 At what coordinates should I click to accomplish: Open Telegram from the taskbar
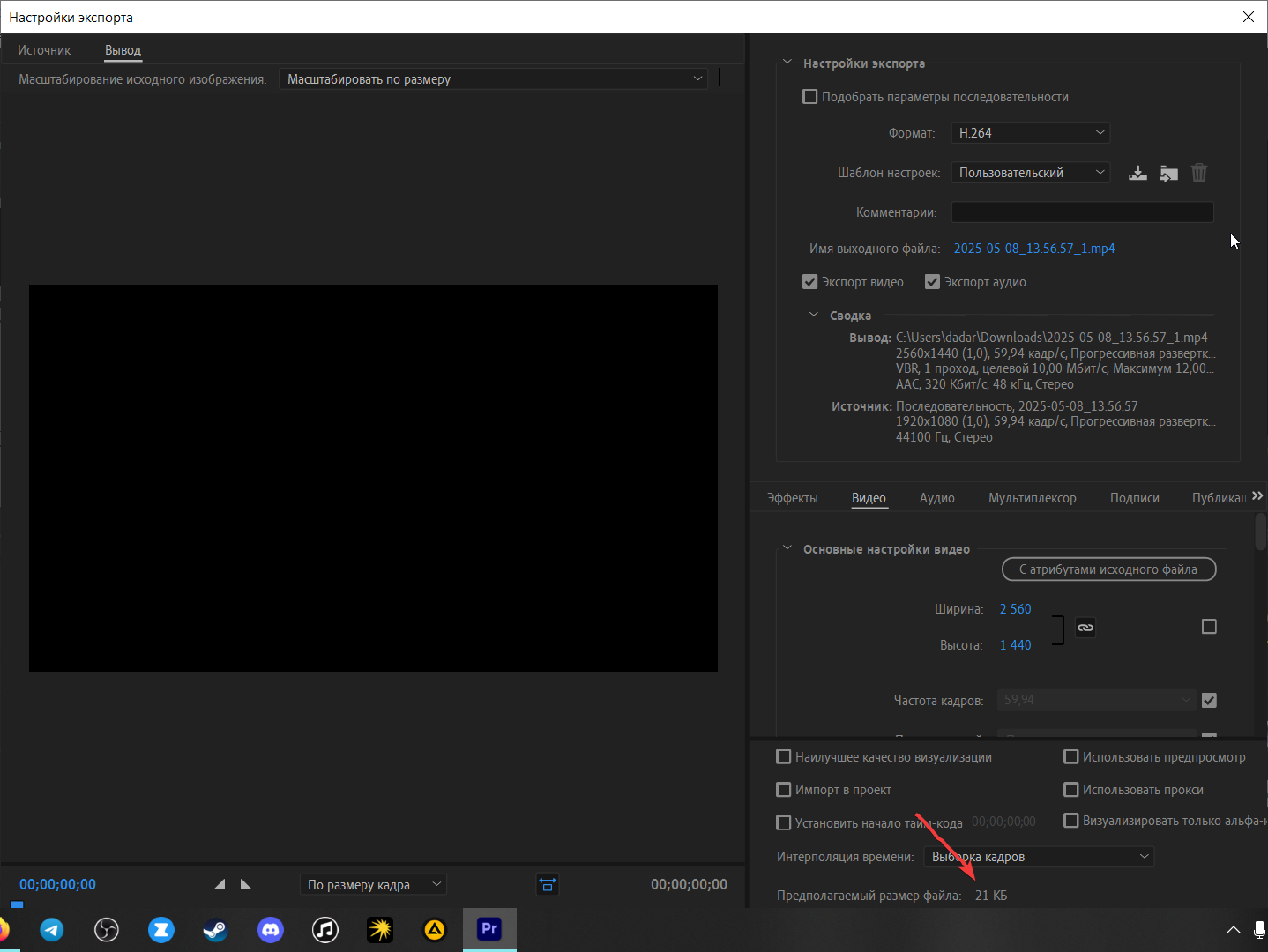(x=52, y=929)
